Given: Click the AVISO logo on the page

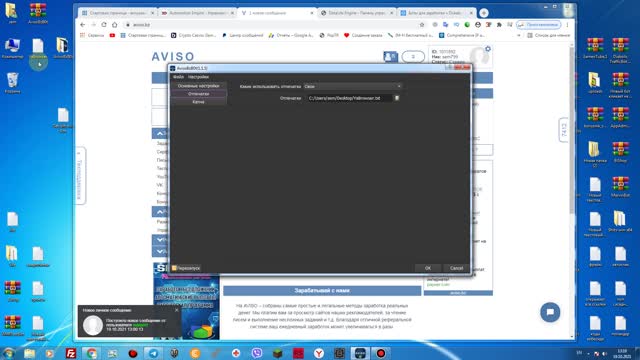Looking at the screenshot, I should [173, 56].
